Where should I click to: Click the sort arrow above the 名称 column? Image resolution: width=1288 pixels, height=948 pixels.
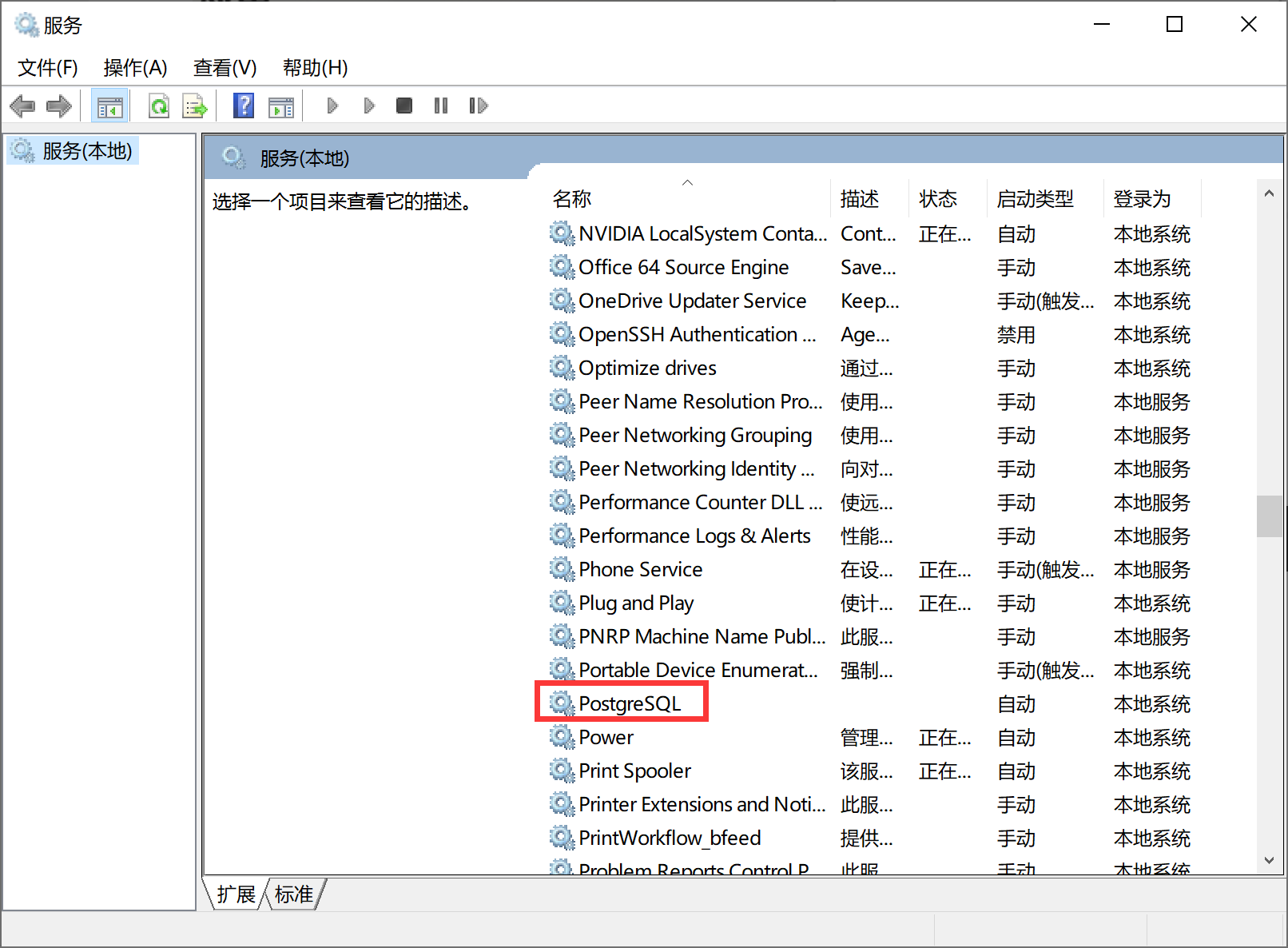tap(687, 182)
